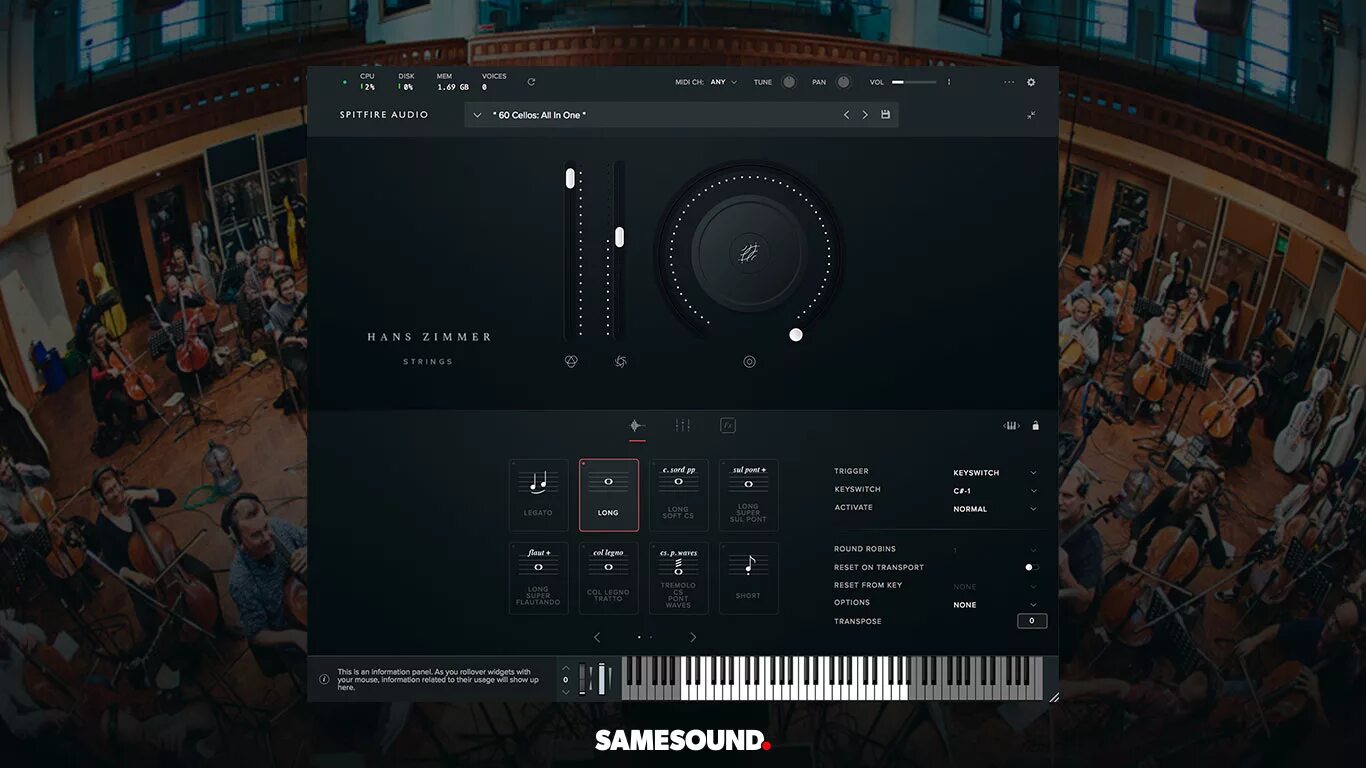Image resolution: width=1366 pixels, height=768 pixels.
Task: Click the Transpose value field
Action: tap(1032, 621)
